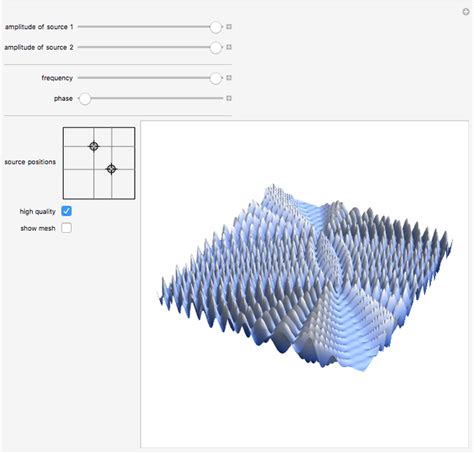
Task: Click the 'source positions' label
Action: point(30,162)
